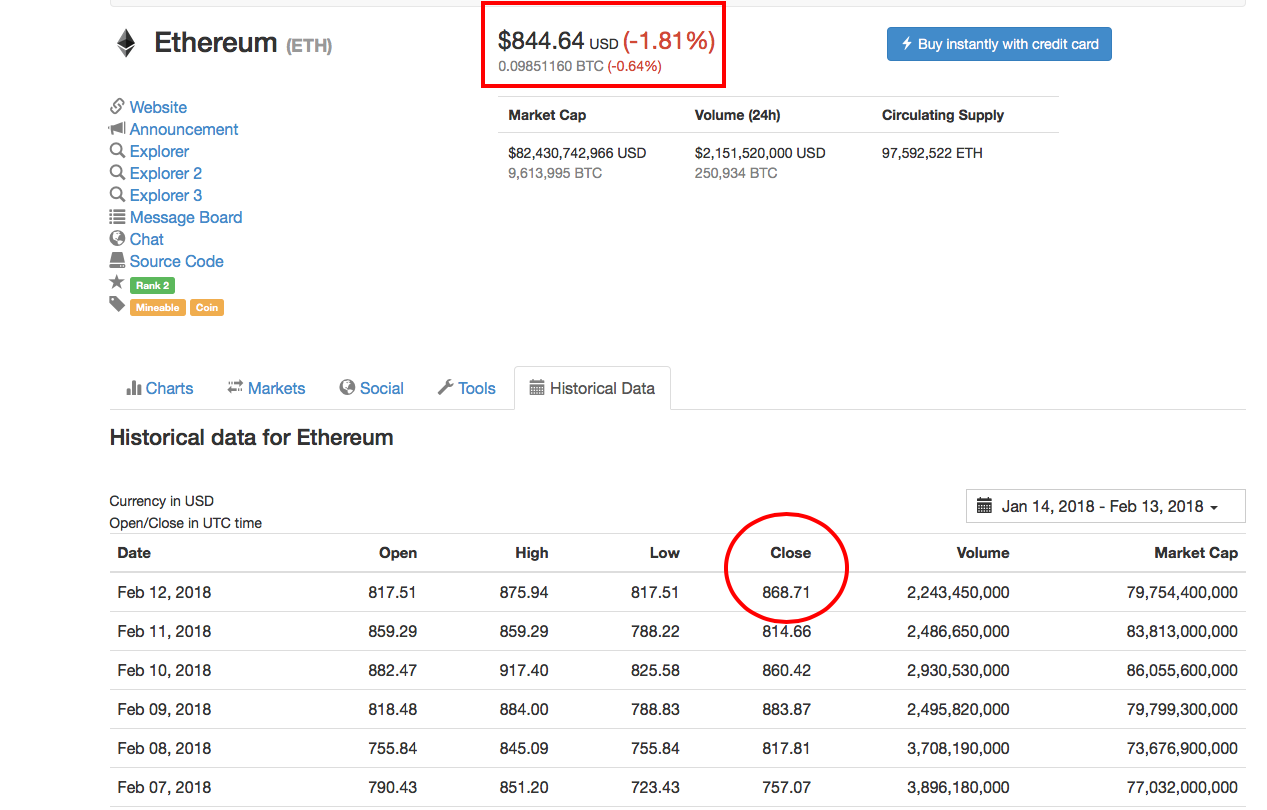Open the Announcement link
This screenshot has height=810, width=1267.
coord(184,129)
